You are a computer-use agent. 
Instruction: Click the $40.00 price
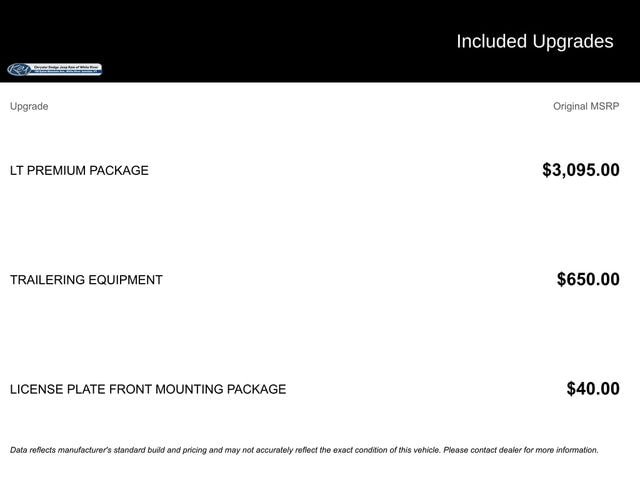593,389
